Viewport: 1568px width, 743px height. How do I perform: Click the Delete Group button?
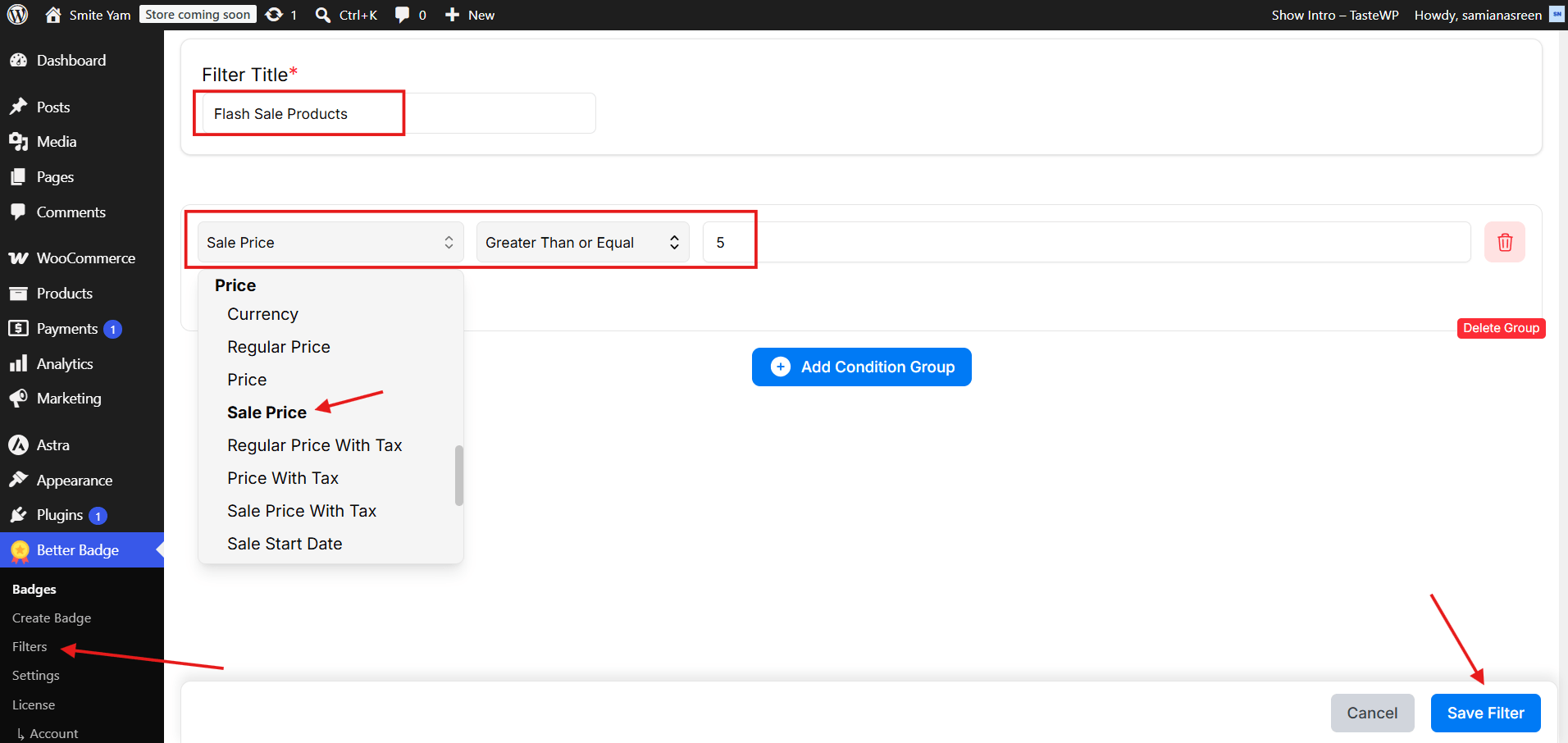point(1501,328)
